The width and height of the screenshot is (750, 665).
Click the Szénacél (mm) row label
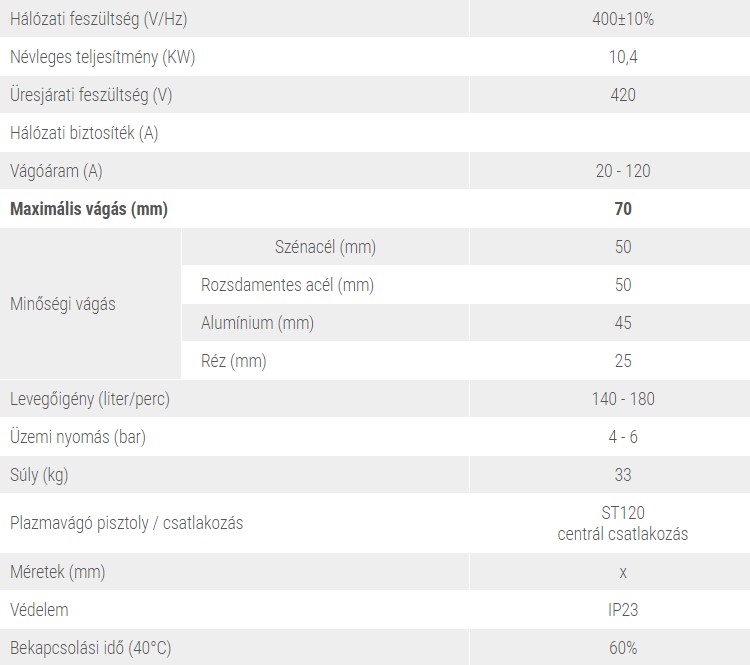pos(325,247)
